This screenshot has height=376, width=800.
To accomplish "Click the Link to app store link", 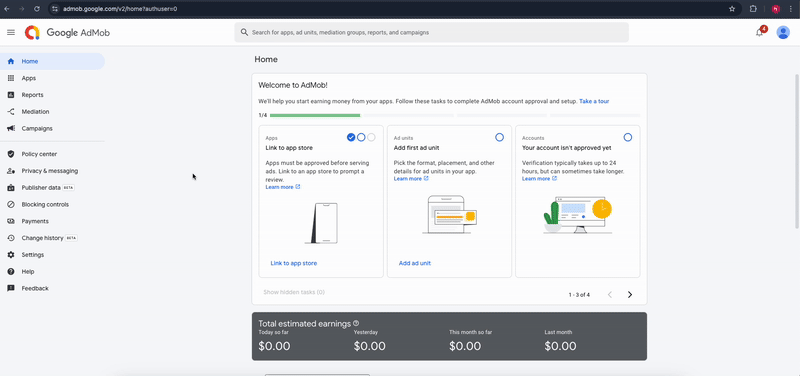I will point(294,263).
